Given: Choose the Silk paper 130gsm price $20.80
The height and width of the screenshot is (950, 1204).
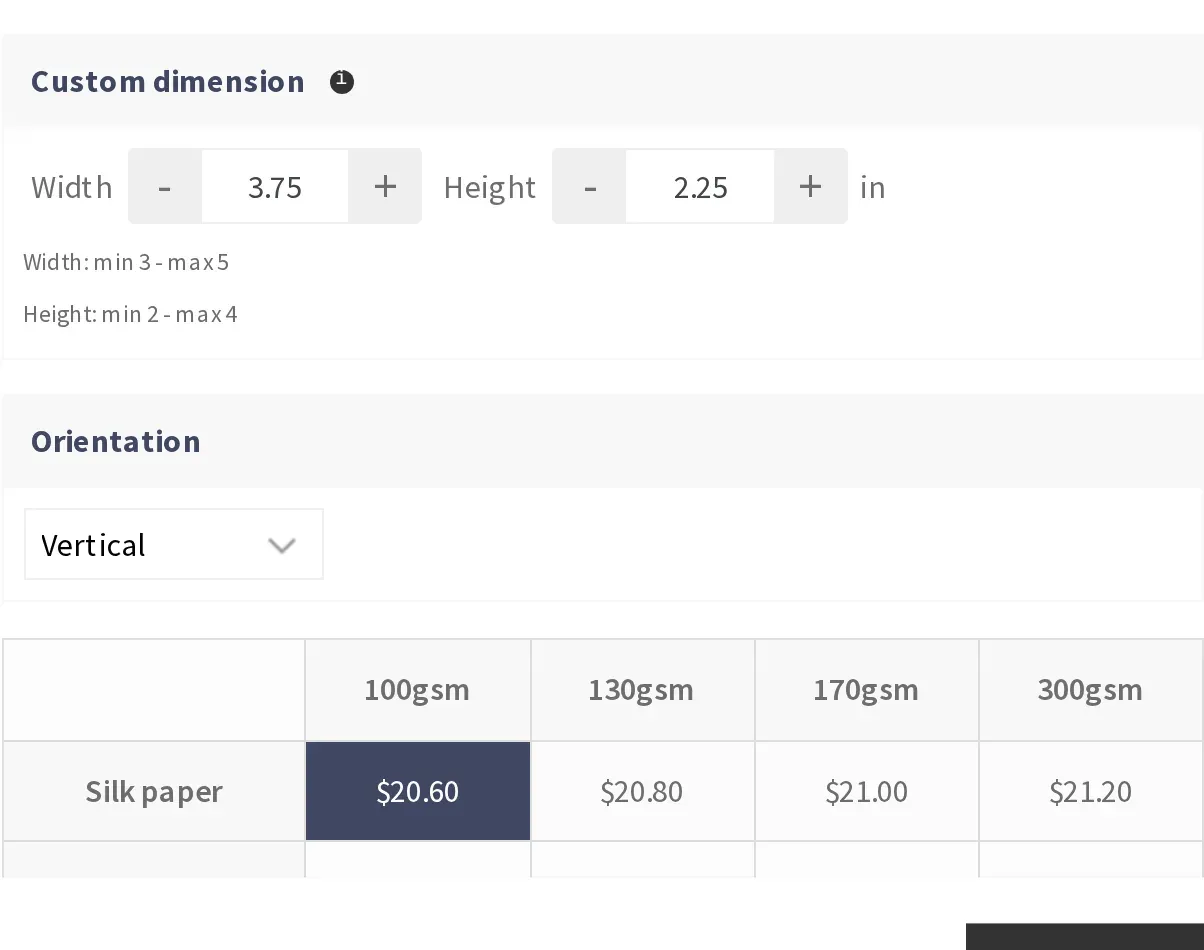Looking at the screenshot, I should (x=642, y=791).
